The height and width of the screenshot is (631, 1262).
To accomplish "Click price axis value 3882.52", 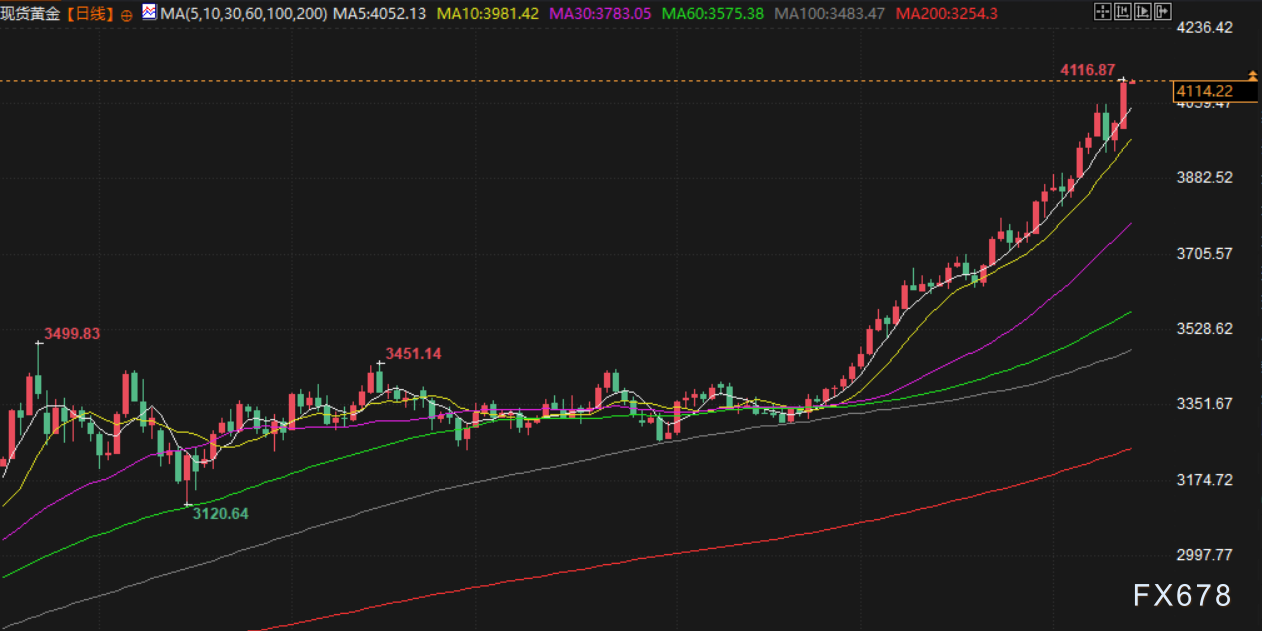I will [1205, 177].
